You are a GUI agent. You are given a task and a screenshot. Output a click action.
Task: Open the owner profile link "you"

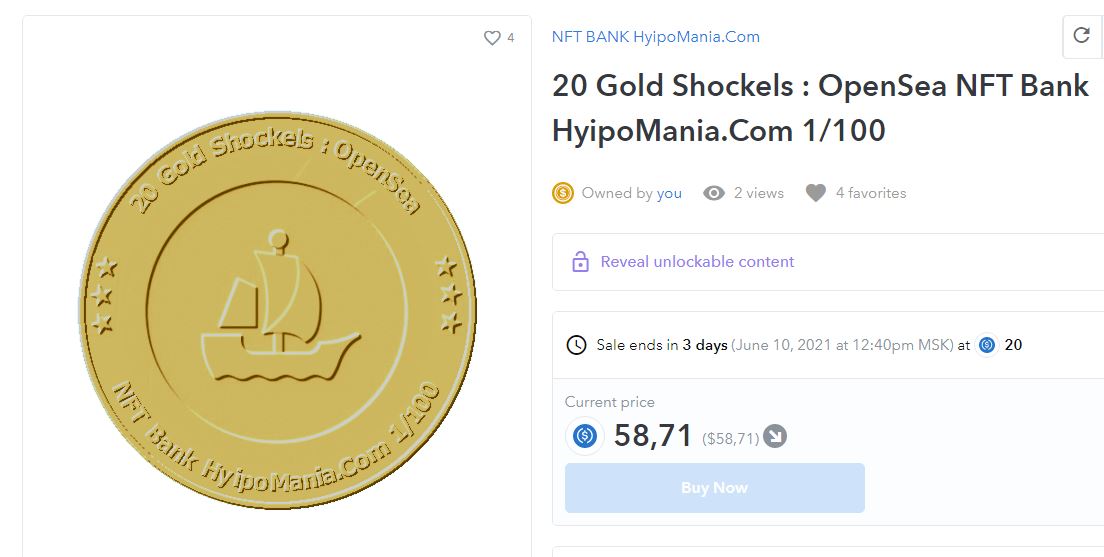pyautogui.click(x=669, y=193)
